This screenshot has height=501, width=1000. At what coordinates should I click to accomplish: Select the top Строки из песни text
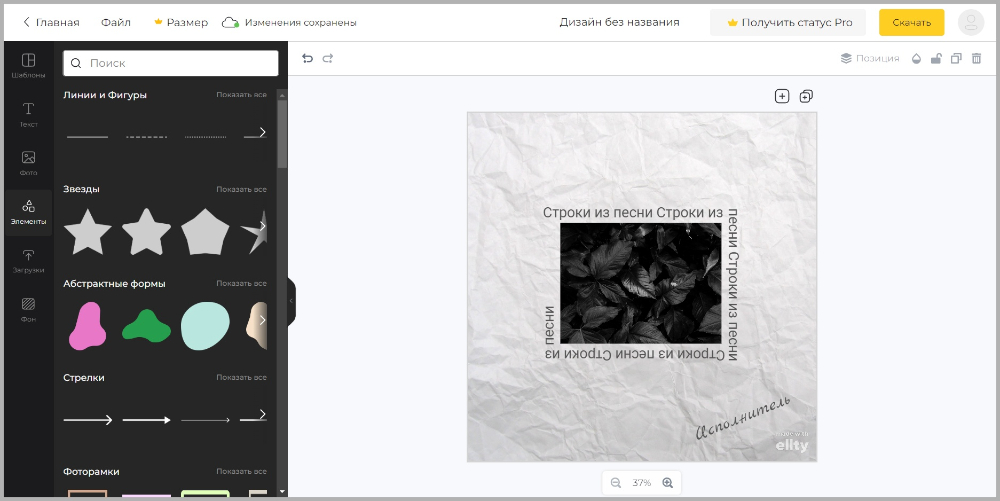[x=633, y=212]
